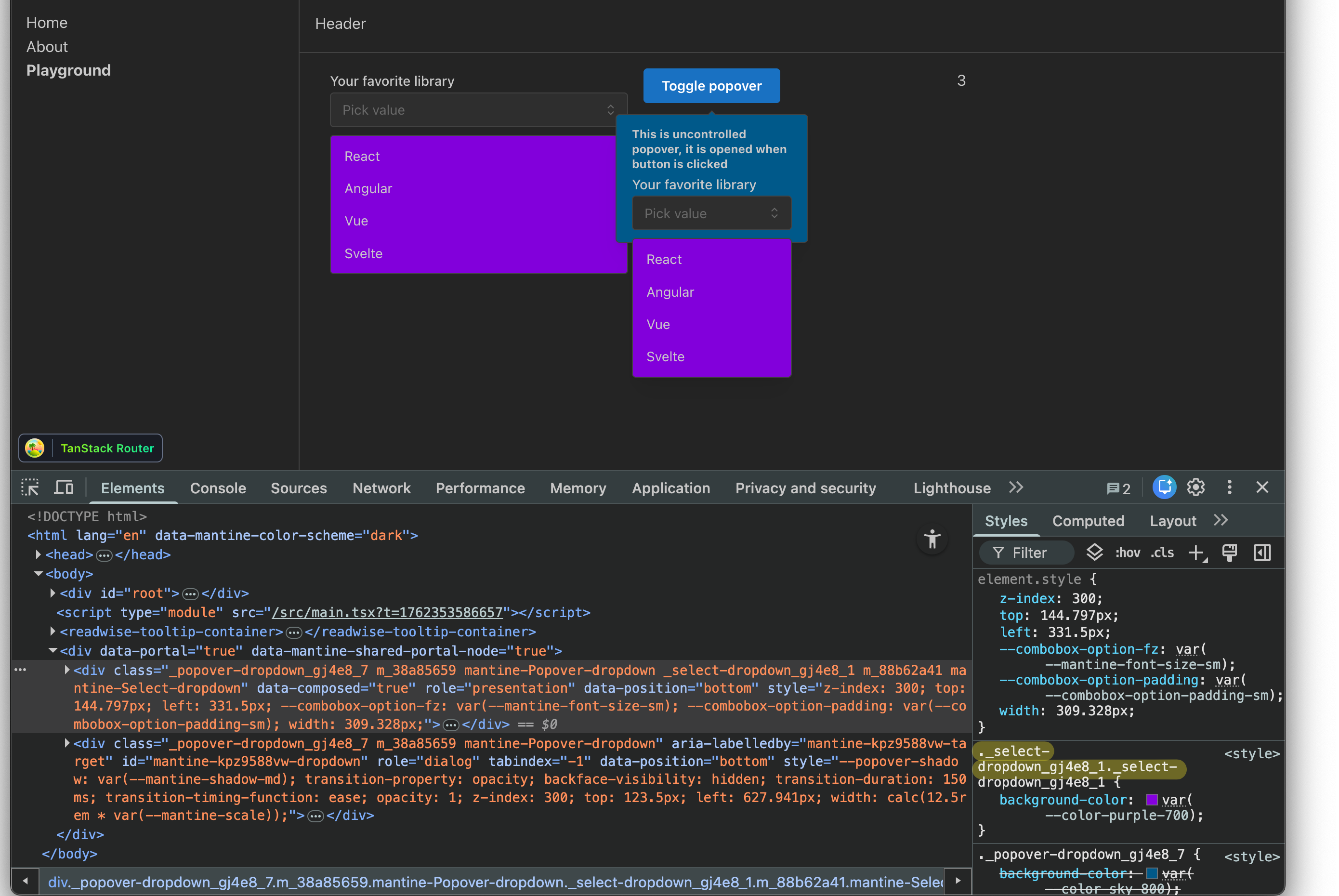The width and height of the screenshot is (1339, 896).
Task: Open the console messages counter icon
Action: pos(1118,488)
